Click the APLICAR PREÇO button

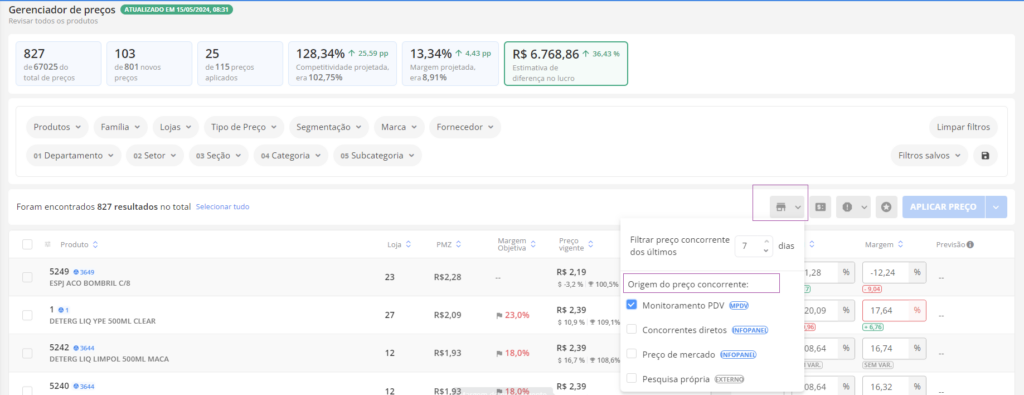[x=944, y=207]
